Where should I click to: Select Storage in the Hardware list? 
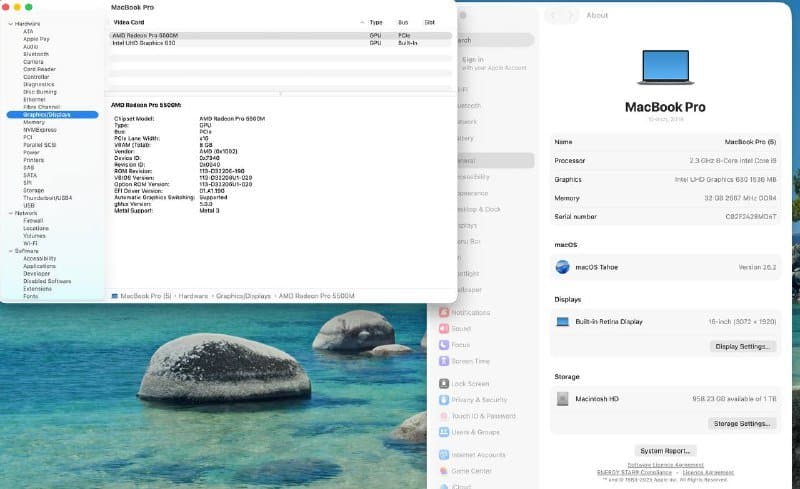tap(34, 190)
